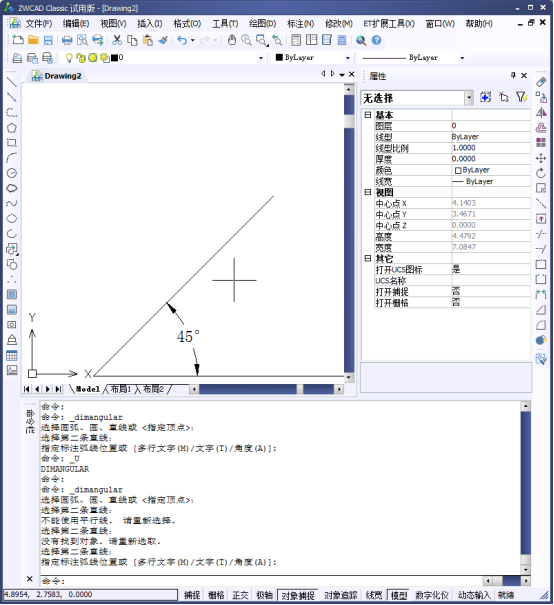Open the layer dropdown list
Screen dimensions: 554x605
[261, 58]
